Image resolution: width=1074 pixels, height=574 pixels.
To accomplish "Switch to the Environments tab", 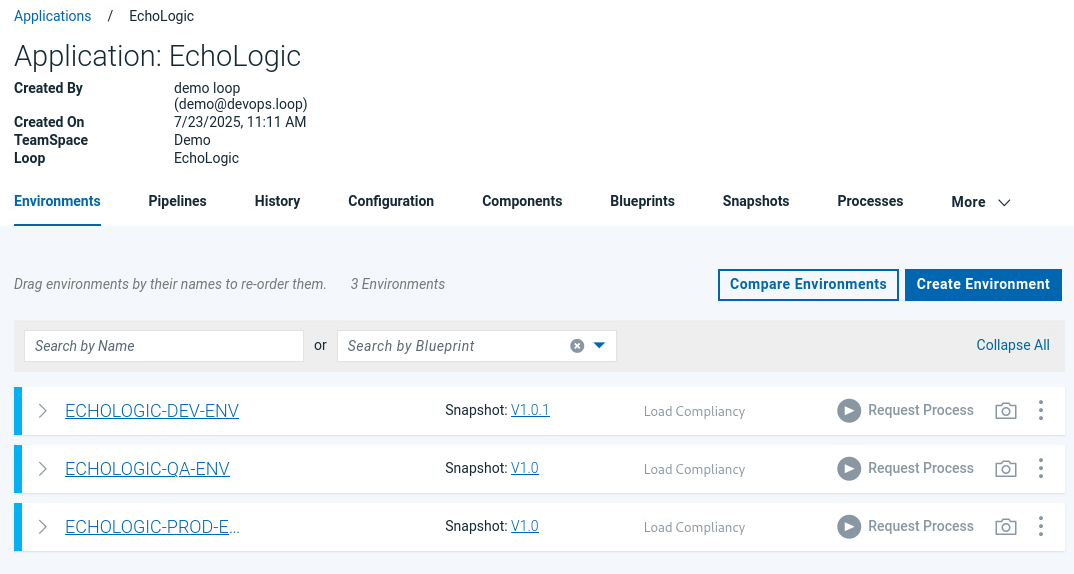I will 58,201.
